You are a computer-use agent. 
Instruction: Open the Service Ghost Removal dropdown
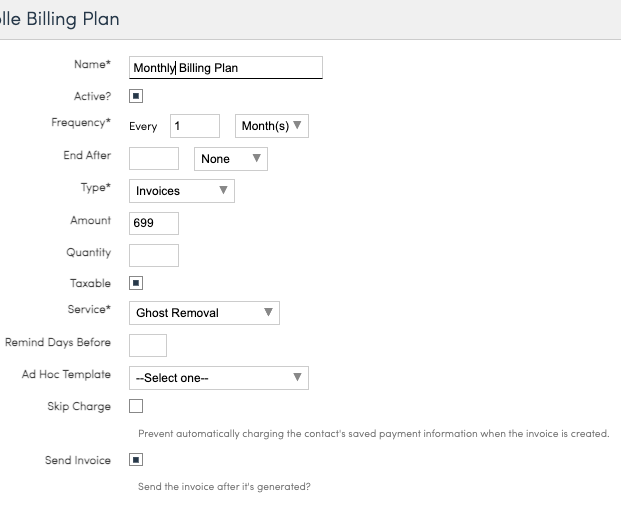pyautogui.click(x=204, y=312)
